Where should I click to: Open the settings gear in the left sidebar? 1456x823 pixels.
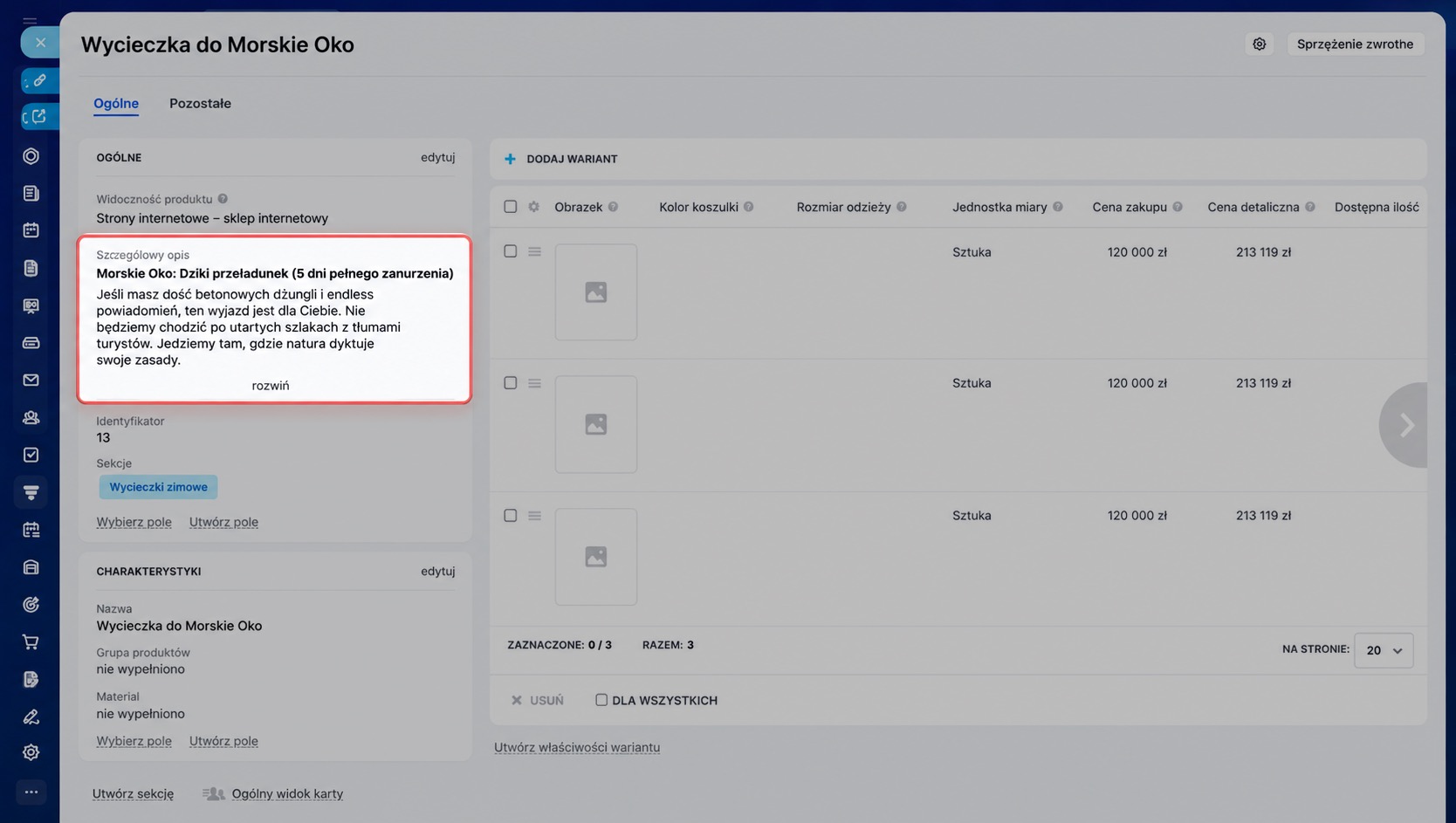tap(31, 752)
